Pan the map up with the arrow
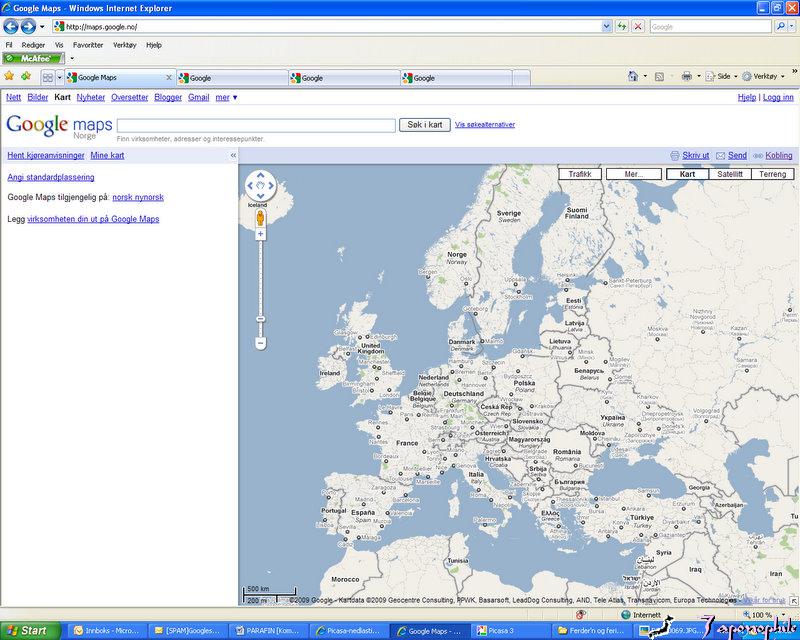Image resolution: width=800 pixels, height=640 pixels. 260,175
